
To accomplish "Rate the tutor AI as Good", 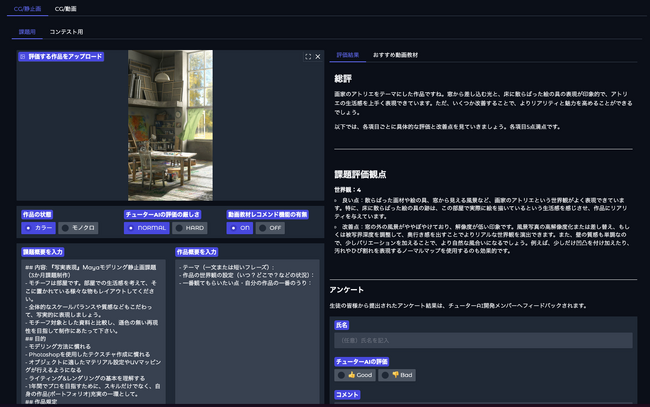I will [355, 374].
